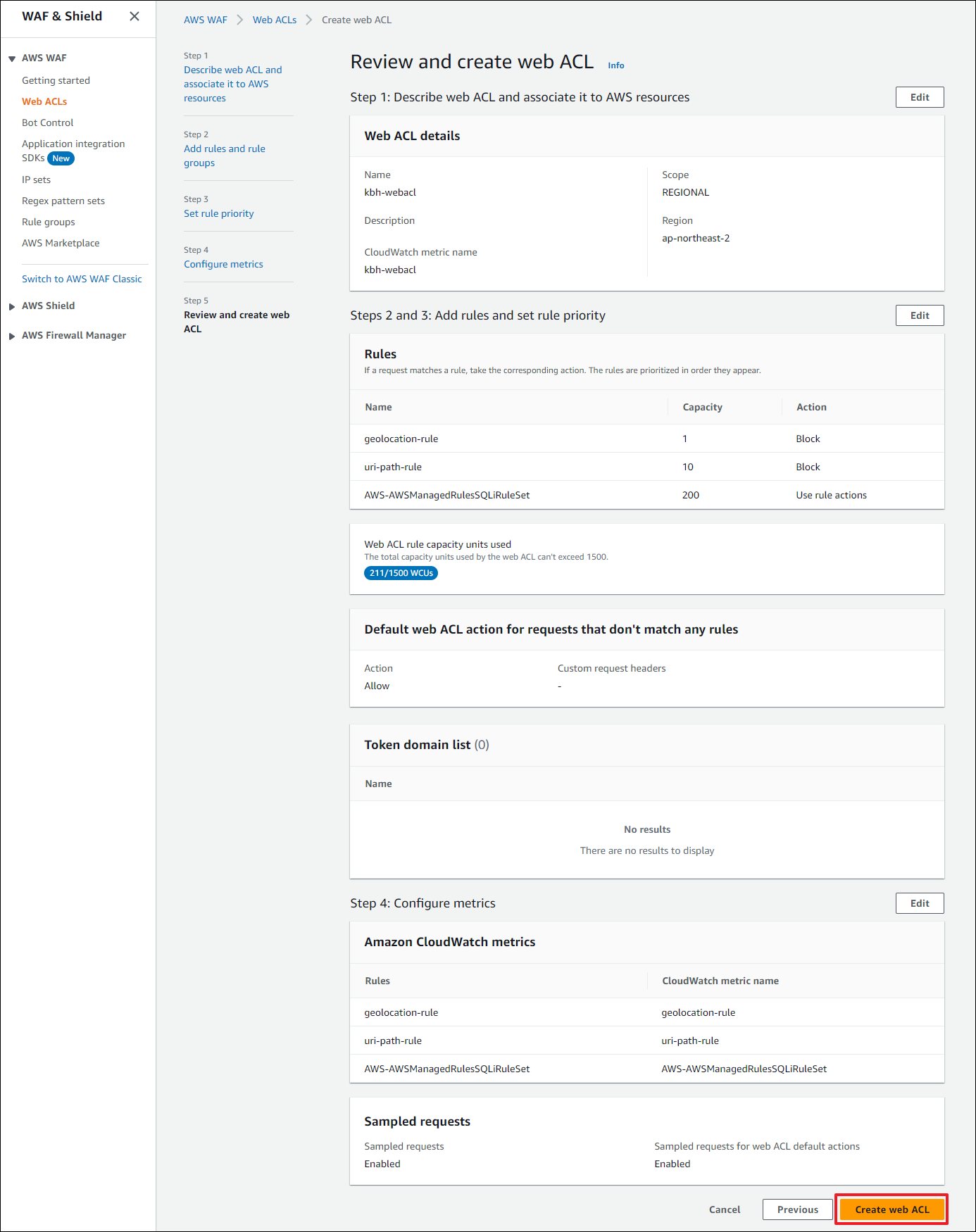976x1232 pixels.
Task: Go to Step 4 Configure metrics
Action: pos(223,264)
